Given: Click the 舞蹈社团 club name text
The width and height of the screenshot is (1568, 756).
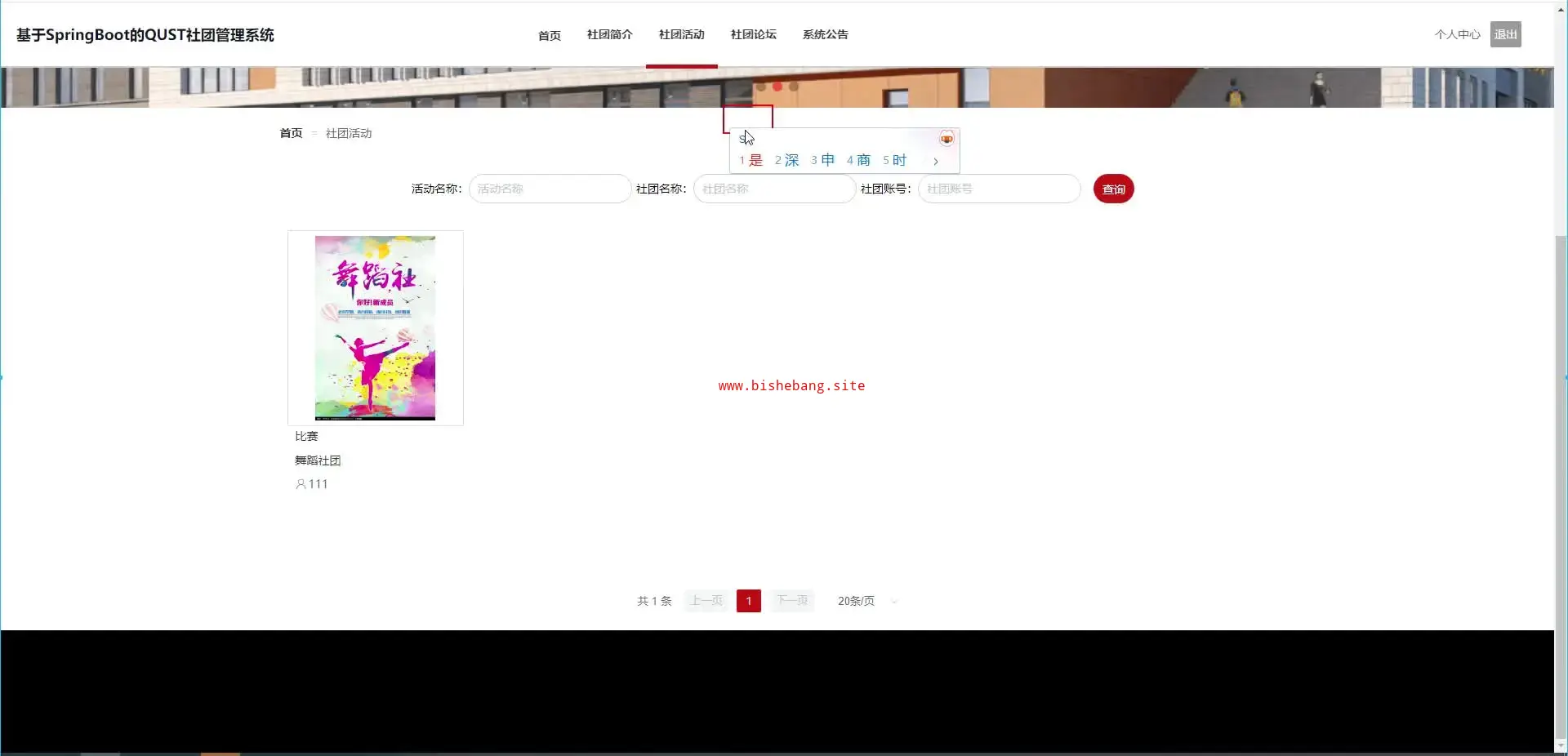Looking at the screenshot, I should click(318, 460).
